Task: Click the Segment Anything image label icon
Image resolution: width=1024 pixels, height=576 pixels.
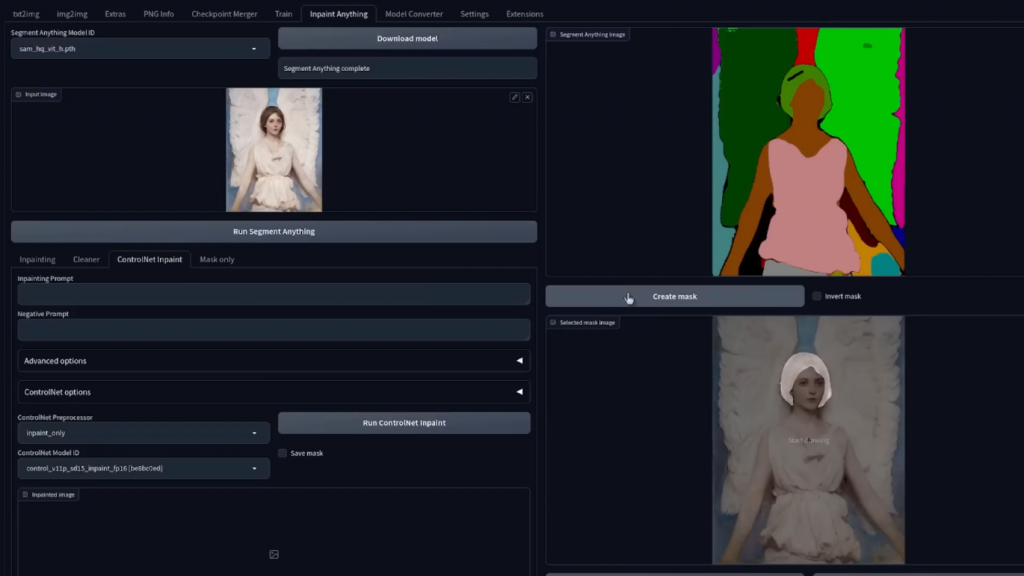Action: [553, 34]
